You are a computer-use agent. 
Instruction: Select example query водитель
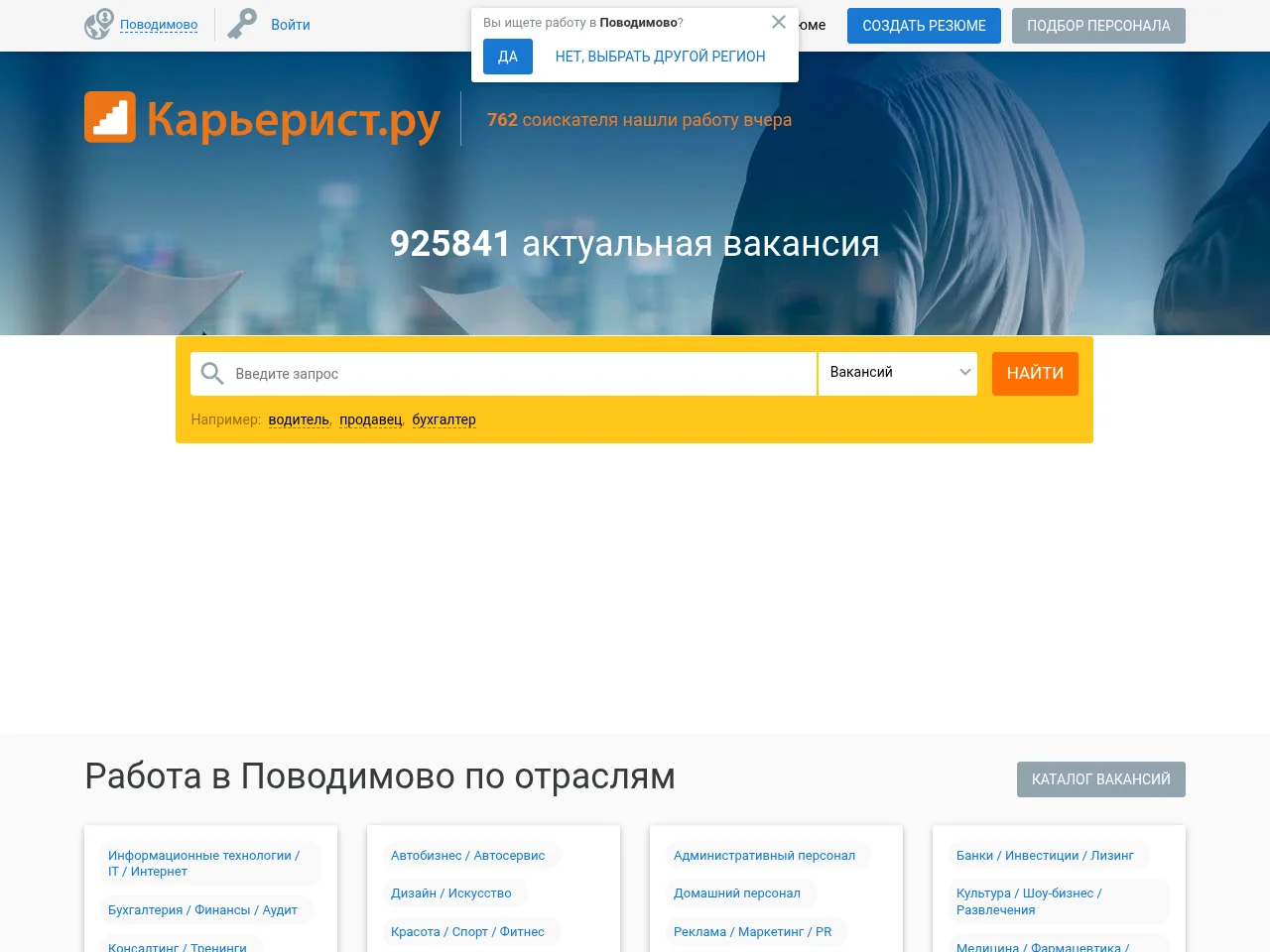(x=299, y=419)
